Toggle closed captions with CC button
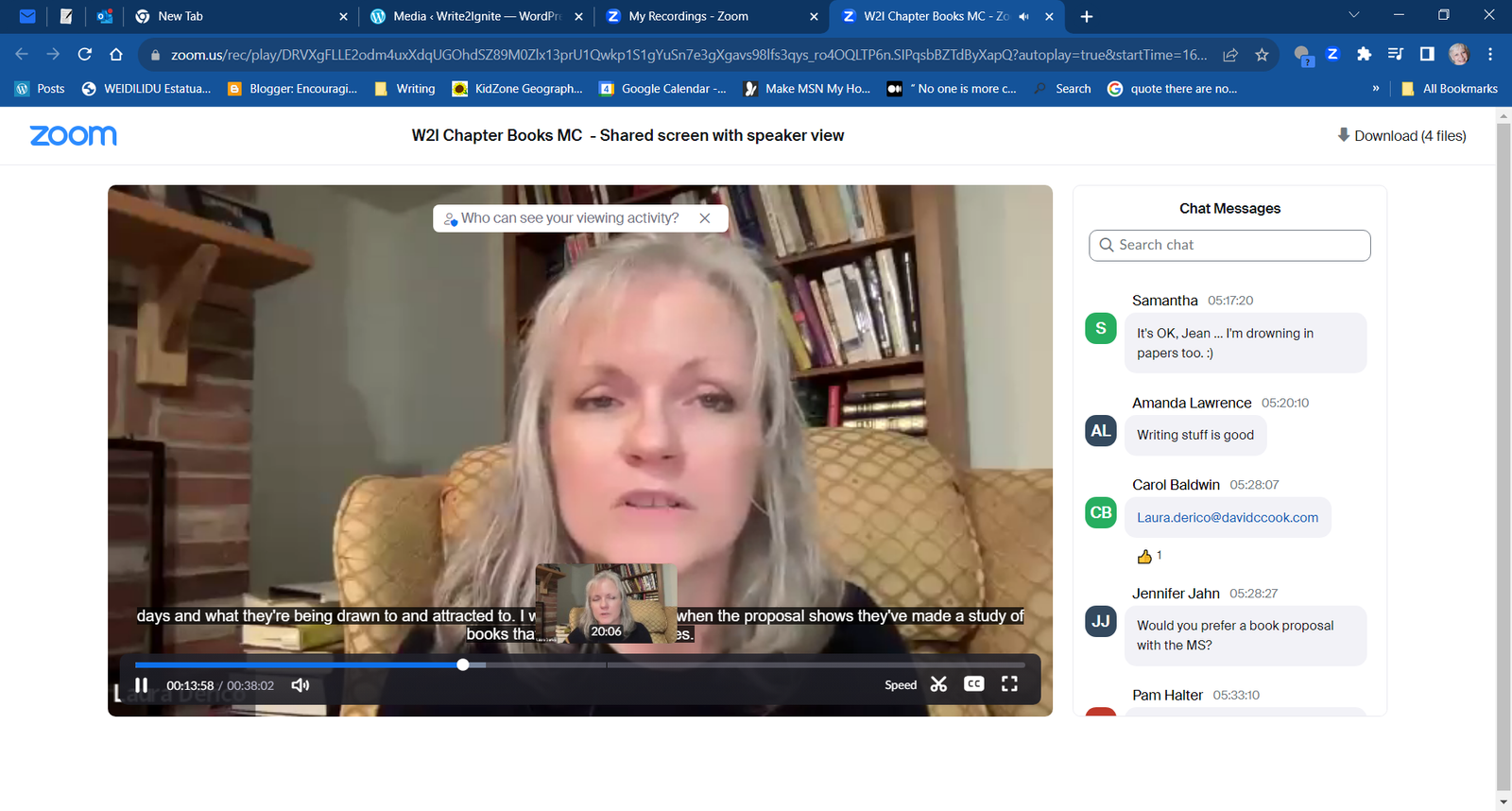Viewport: 1512px width, 811px height. 973,684
